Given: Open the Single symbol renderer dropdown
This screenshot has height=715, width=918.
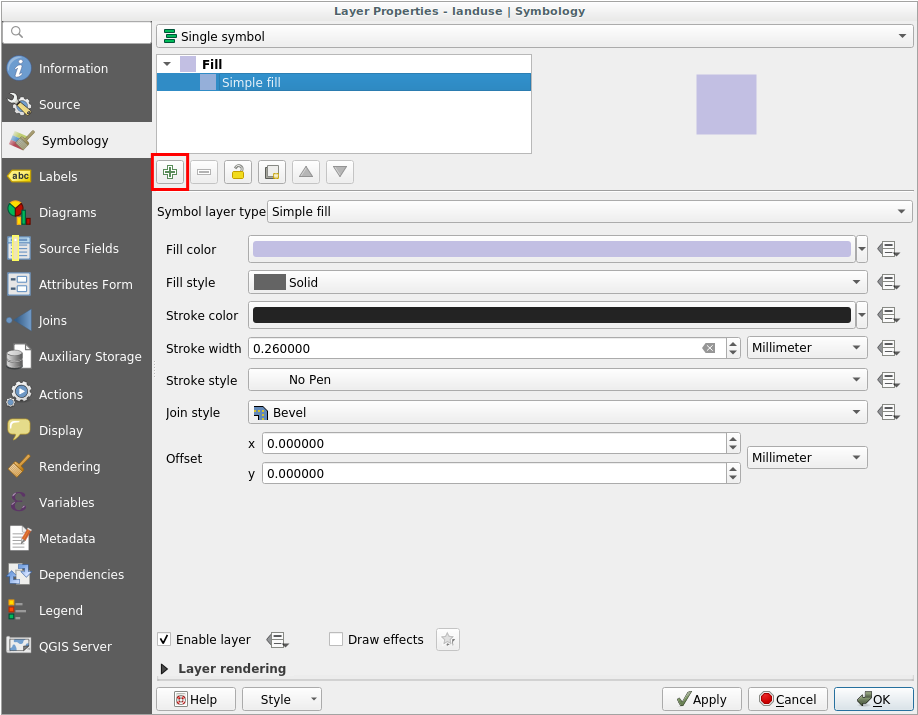Looking at the screenshot, I should click(x=534, y=36).
